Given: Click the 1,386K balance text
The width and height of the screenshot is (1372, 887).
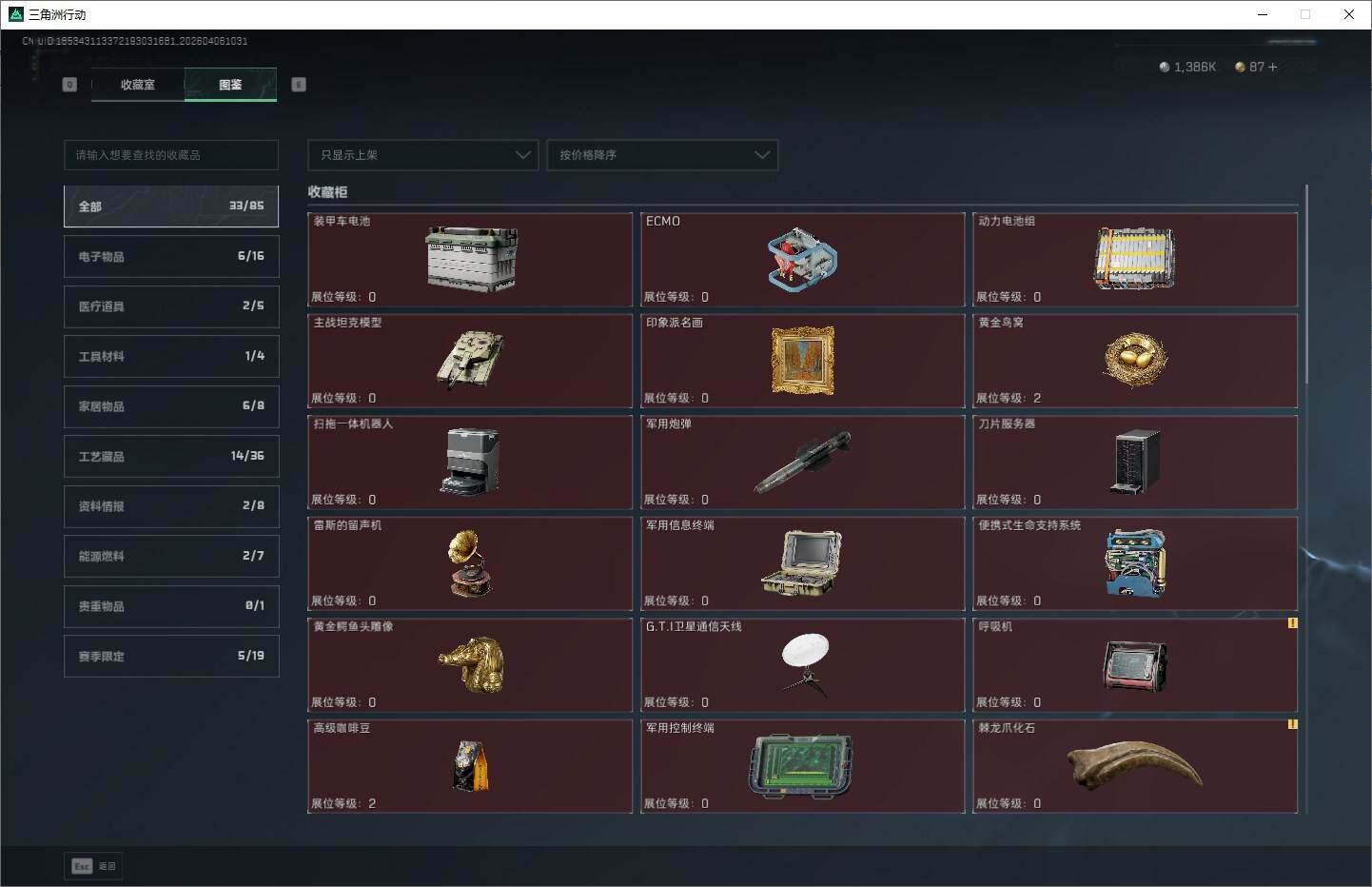Looking at the screenshot, I should pyautogui.click(x=1195, y=67).
